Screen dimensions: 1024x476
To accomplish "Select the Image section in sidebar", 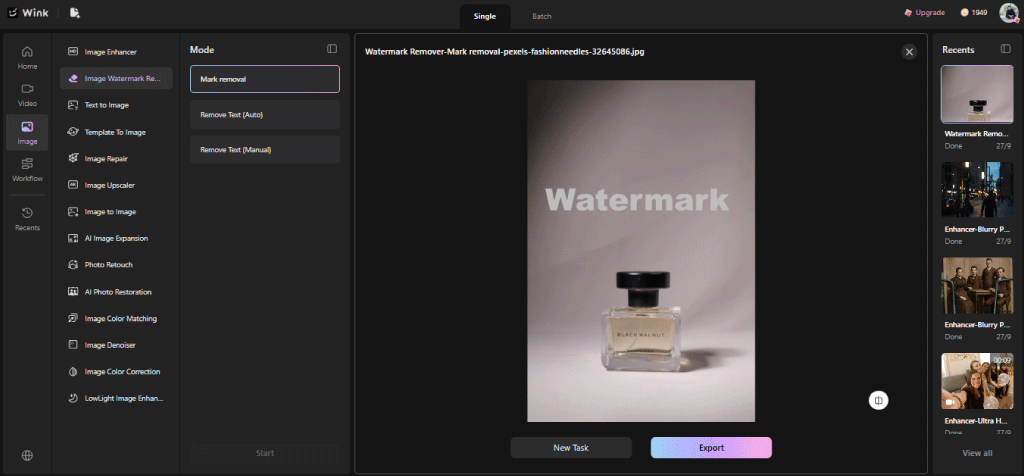I will click(27, 133).
